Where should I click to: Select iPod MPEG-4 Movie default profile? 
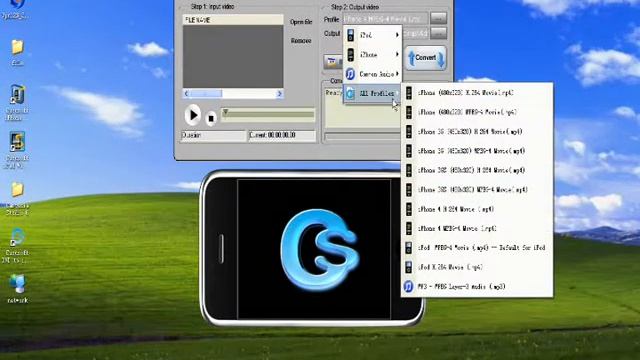(477, 248)
